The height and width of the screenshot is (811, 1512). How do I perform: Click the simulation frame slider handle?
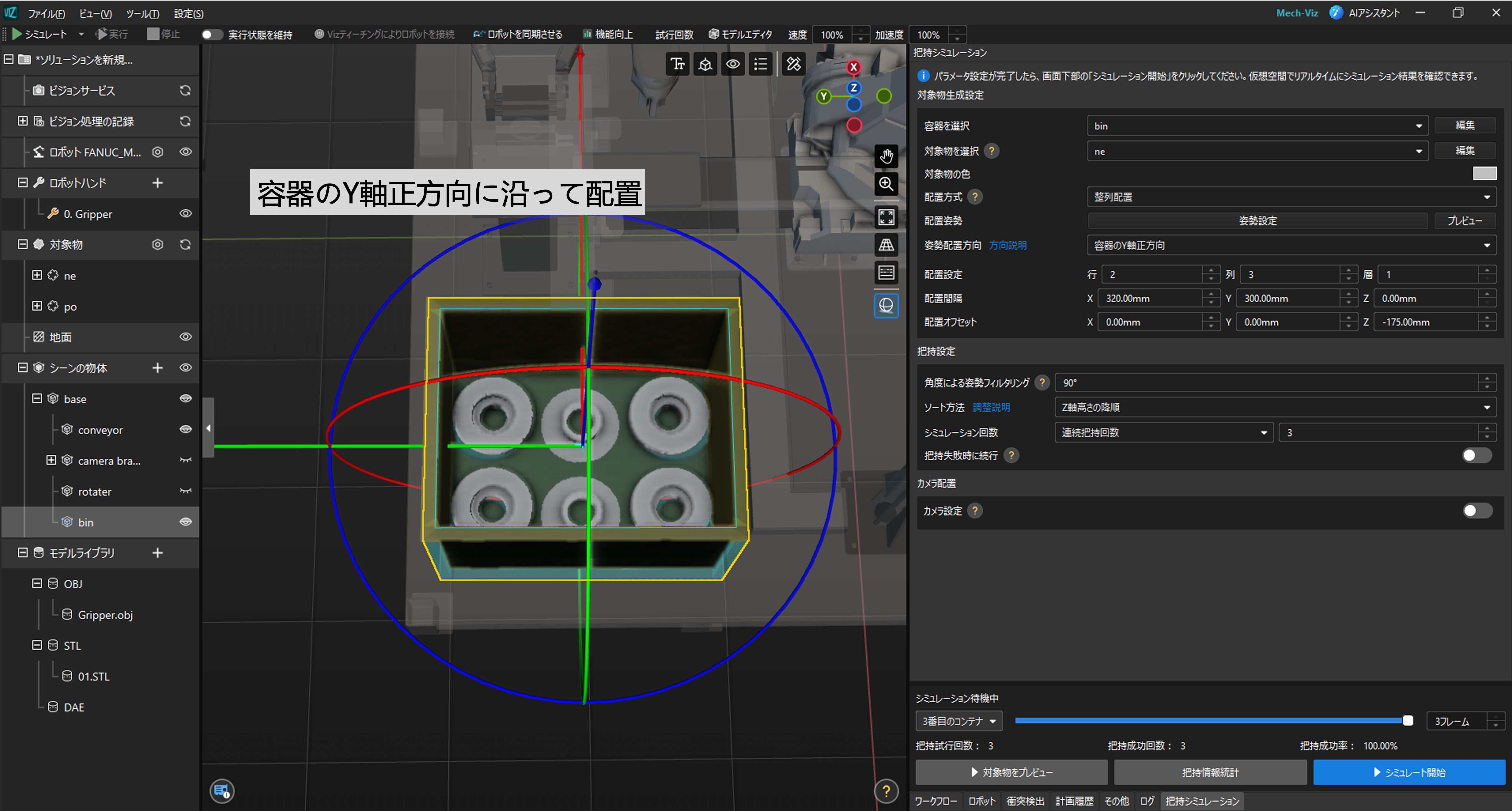(x=1407, y=721)
